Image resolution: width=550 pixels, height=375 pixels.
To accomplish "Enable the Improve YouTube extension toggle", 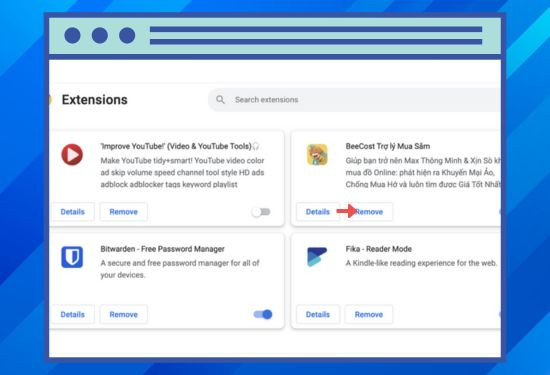I will tap(261, 212).
